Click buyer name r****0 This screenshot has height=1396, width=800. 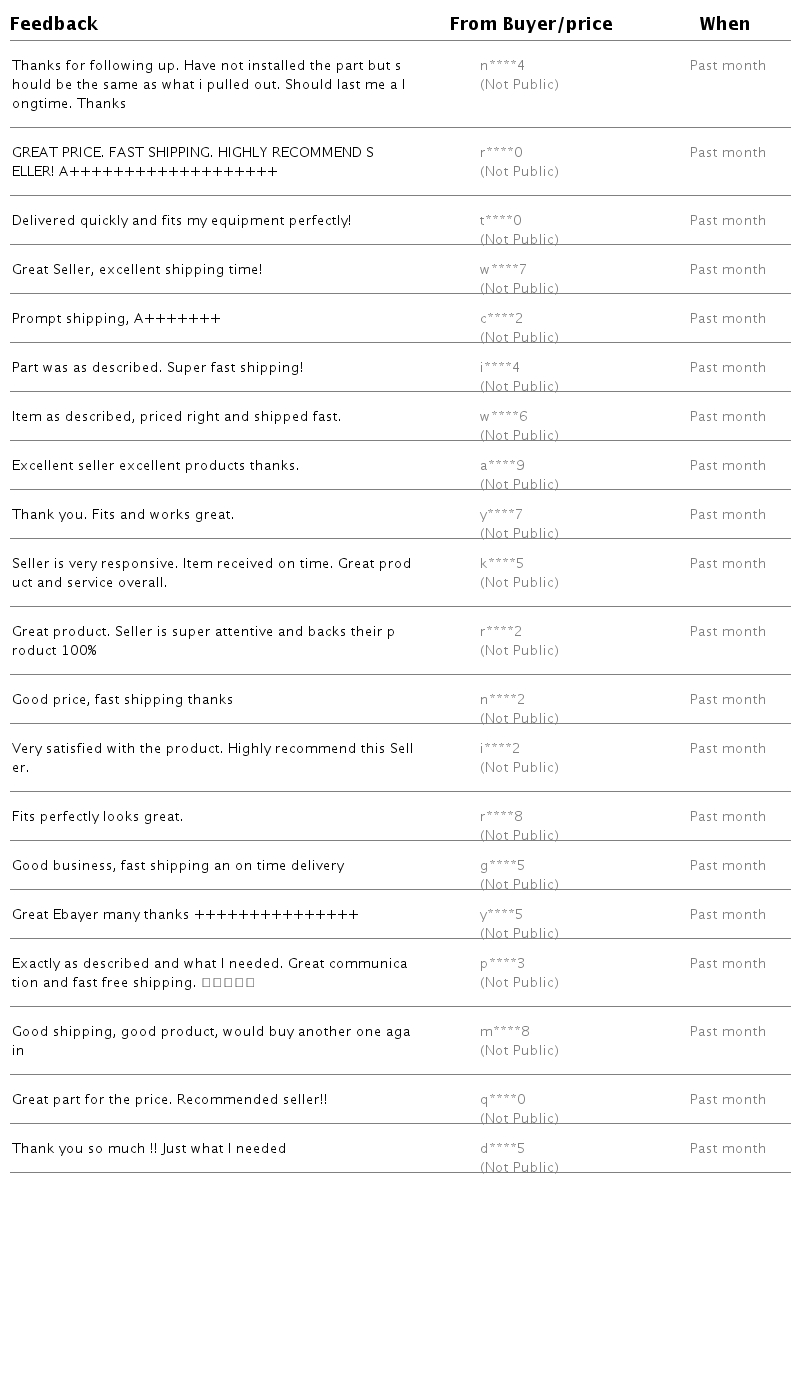[501, 153]
